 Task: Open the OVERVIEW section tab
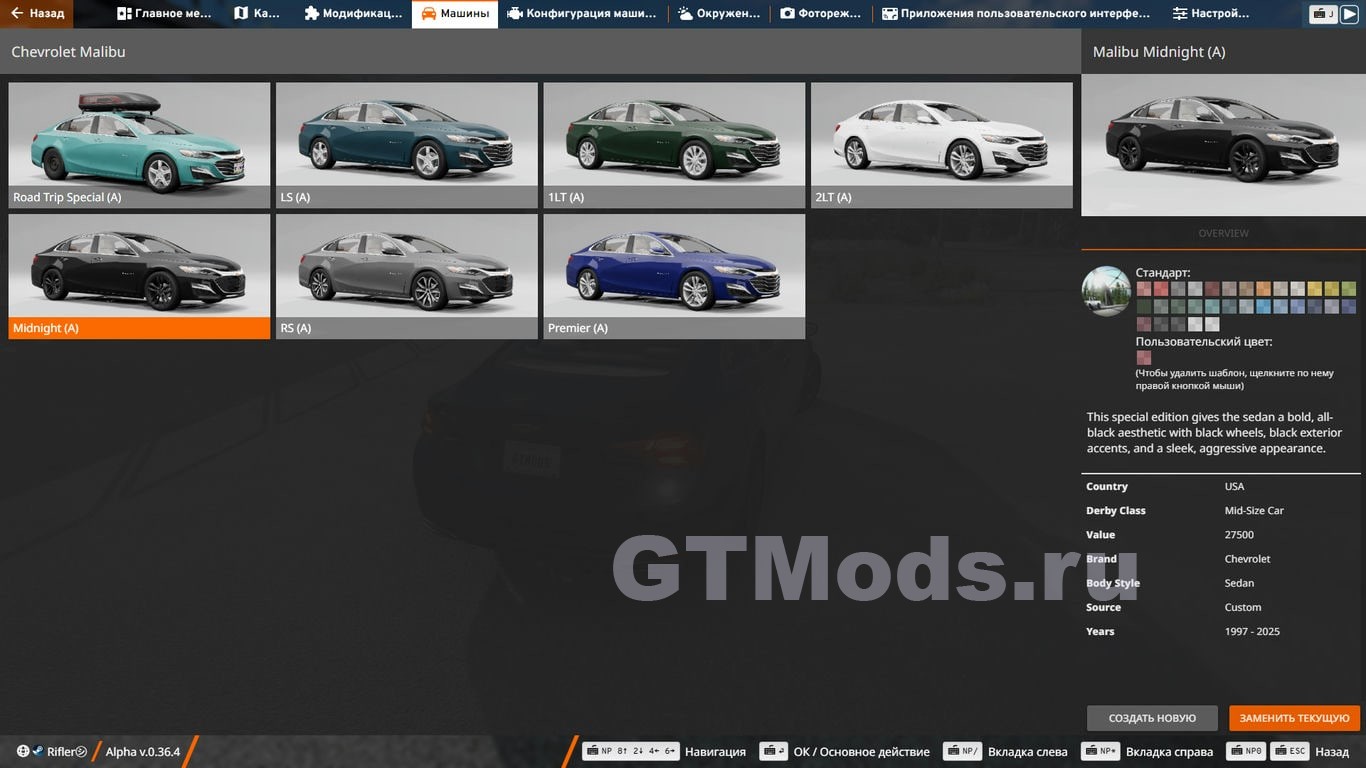click(1223, 233)
